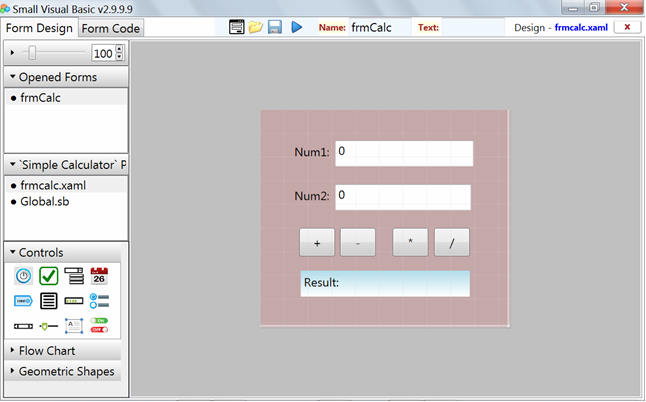Click the Open folder icon in toolbar
This screenshot has width=646, height=402.
pos(256,27)
